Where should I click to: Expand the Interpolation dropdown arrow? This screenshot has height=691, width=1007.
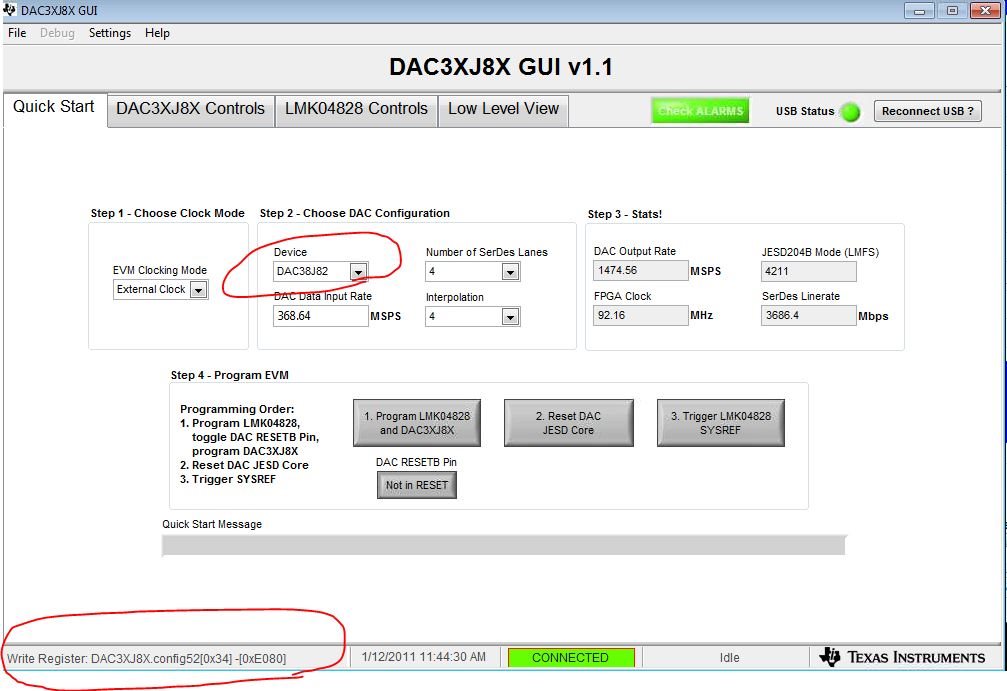click(510, 317)
